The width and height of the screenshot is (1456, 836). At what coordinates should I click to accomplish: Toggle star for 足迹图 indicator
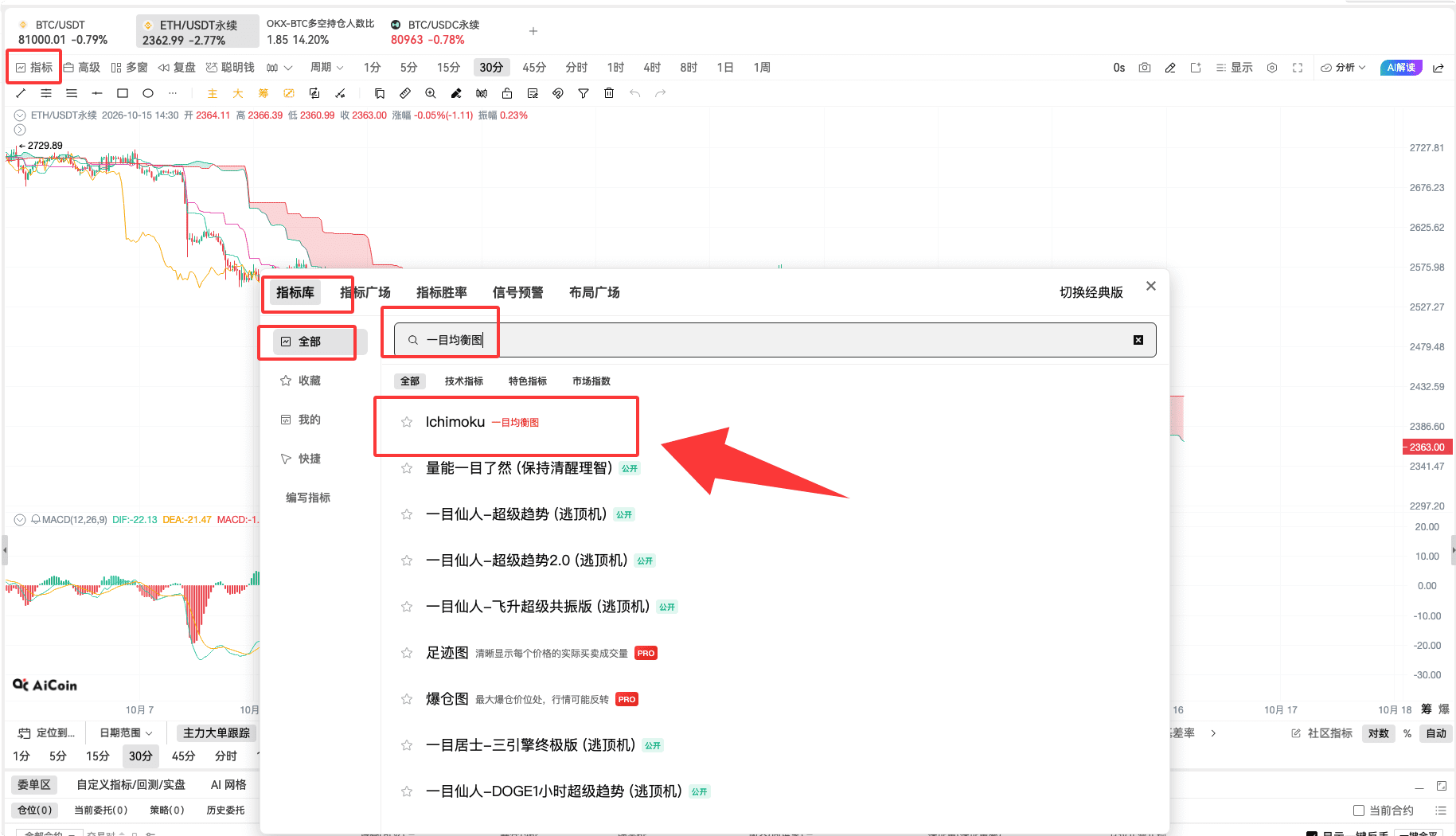[407, 653]
